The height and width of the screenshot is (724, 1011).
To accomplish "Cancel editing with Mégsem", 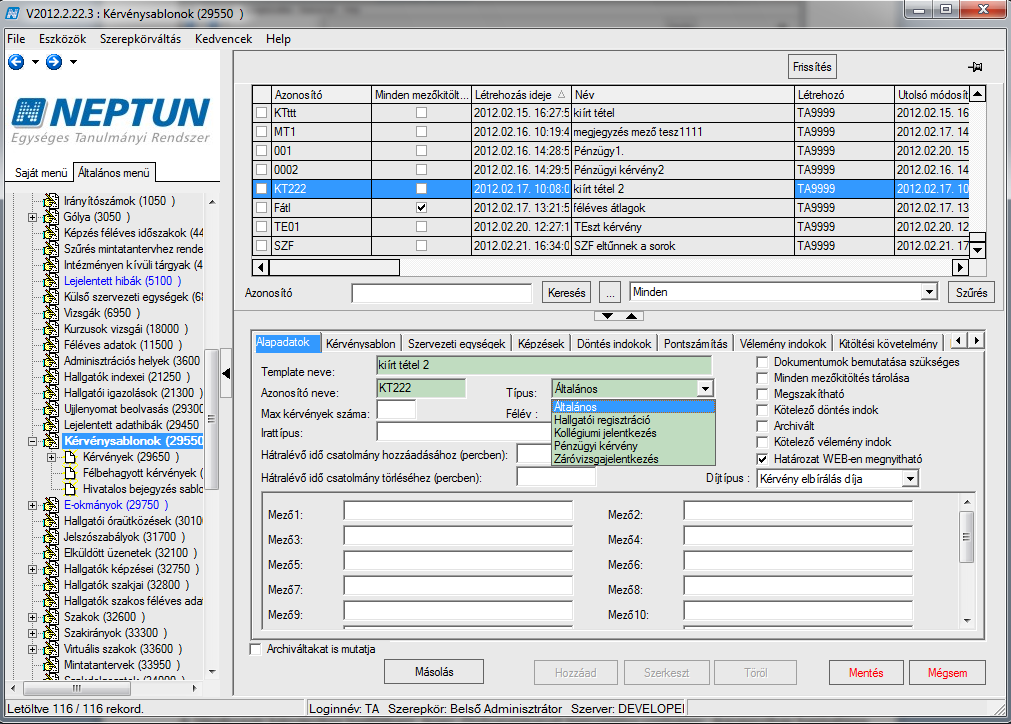I will 947,672.
